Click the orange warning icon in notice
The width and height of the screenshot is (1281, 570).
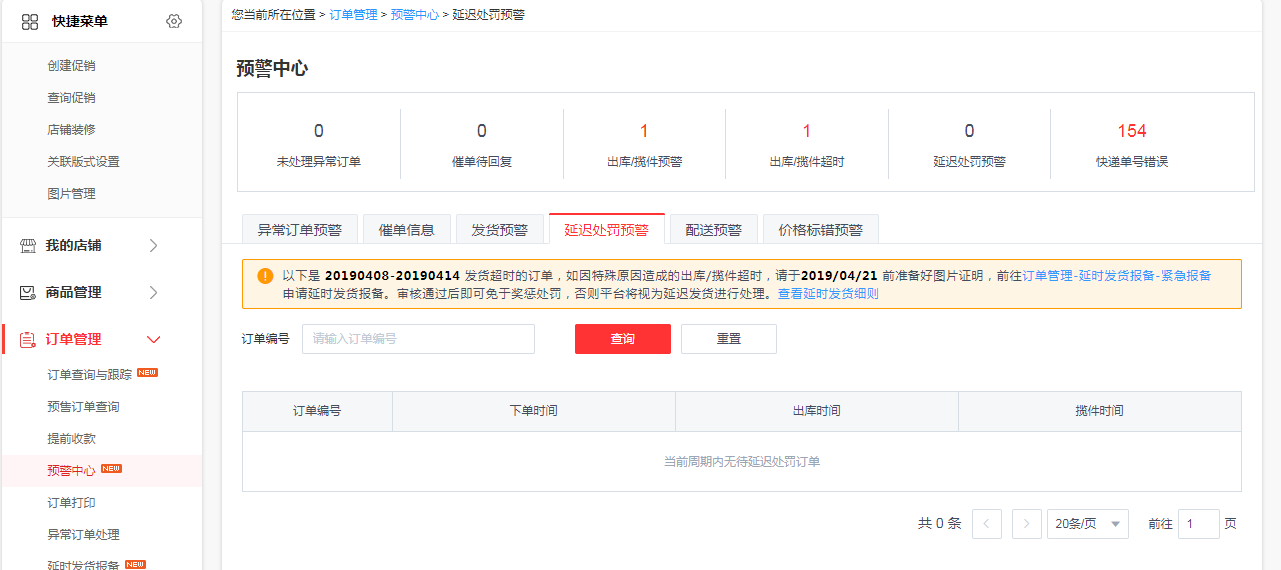click(264, 276)
